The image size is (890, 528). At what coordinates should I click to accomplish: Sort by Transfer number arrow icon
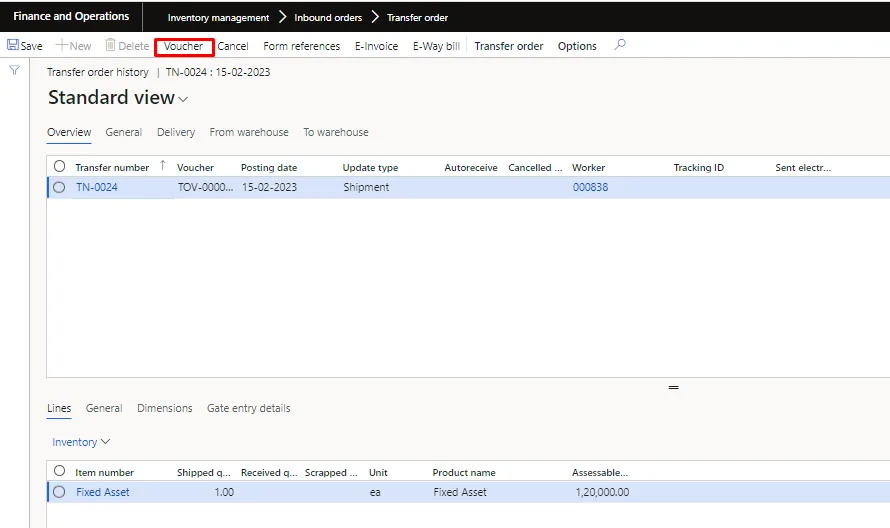click(162, 165)
